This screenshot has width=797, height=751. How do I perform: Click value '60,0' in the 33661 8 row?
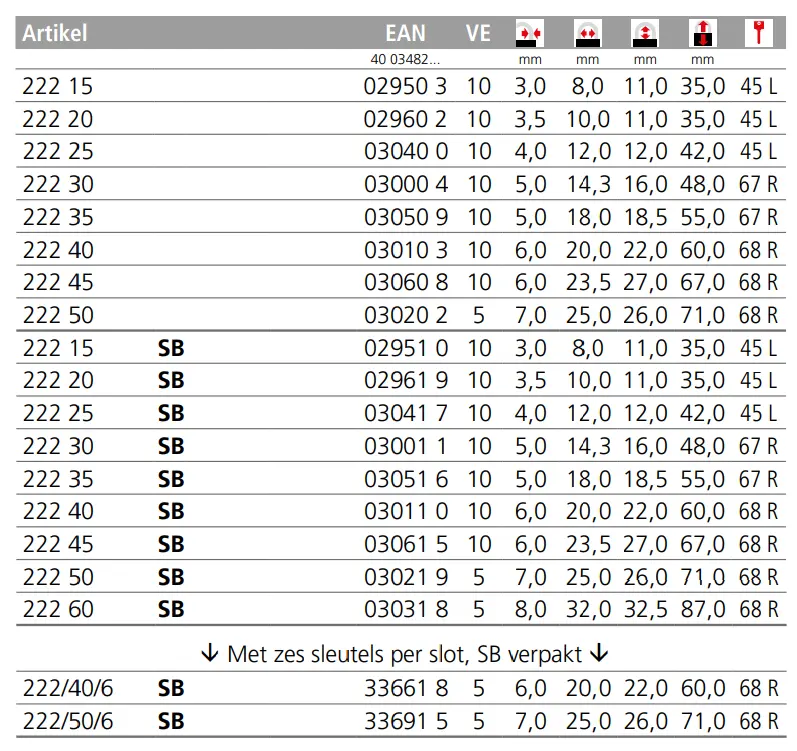[x=702, y=689]
